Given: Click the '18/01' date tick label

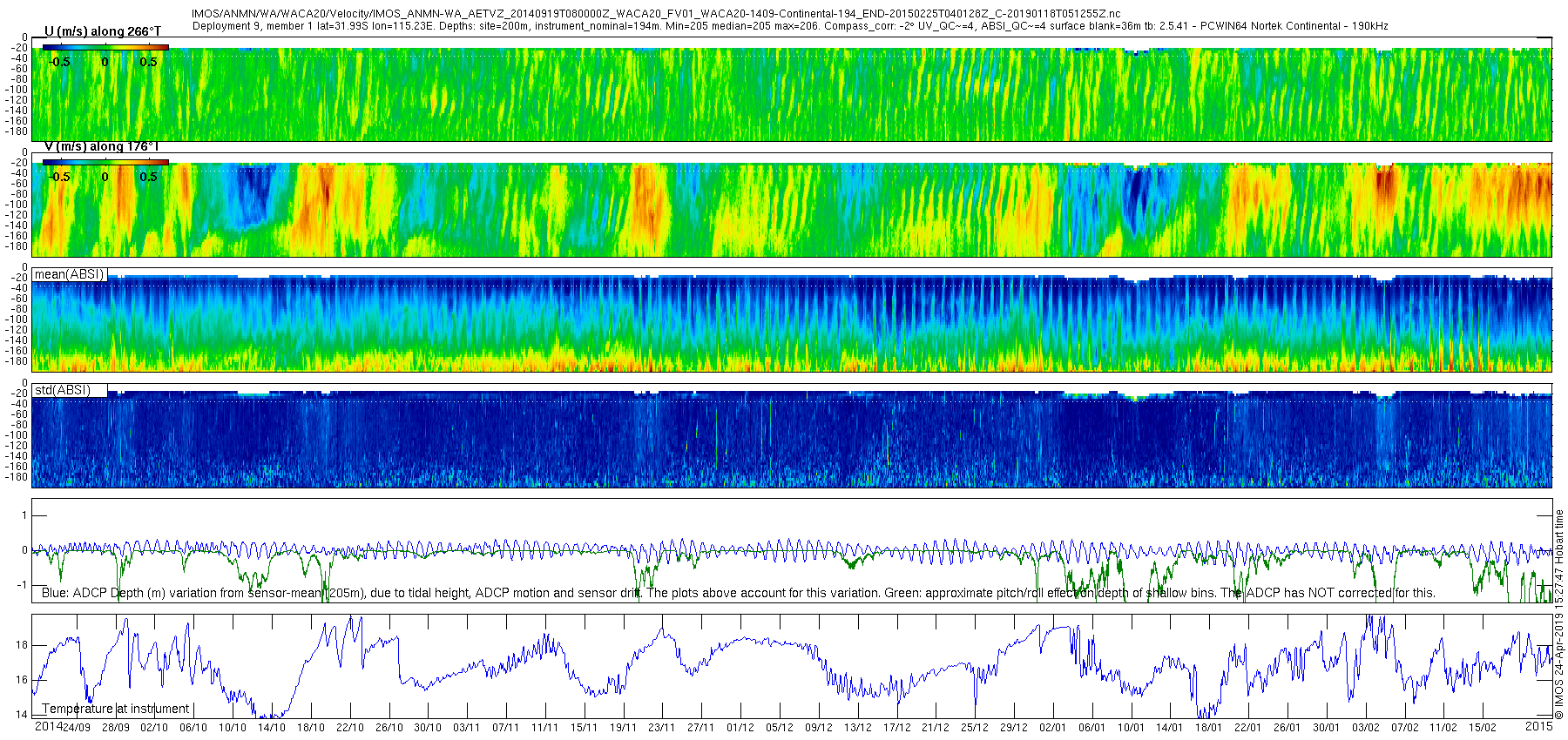Looking at the screenshot, I should [1209, 727].
